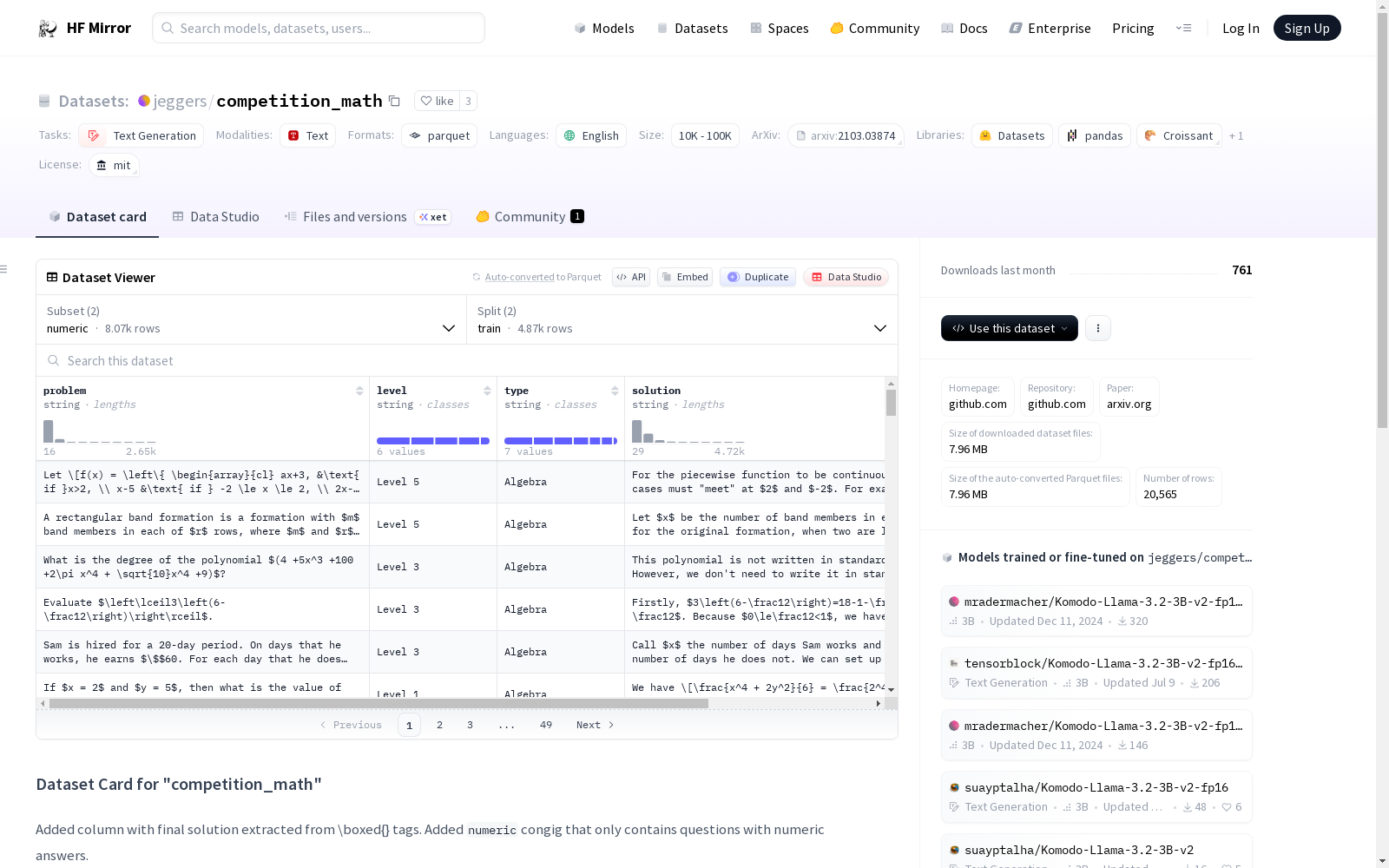1389x868 pixels.
Task: Open the Community tab
Action: point(530,217)
